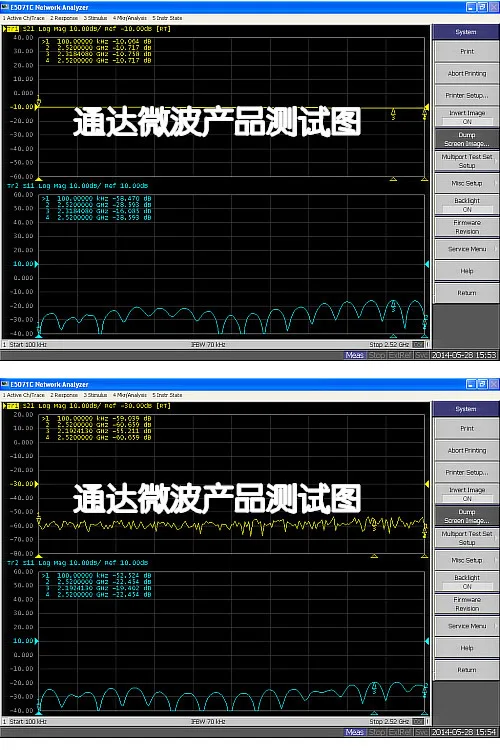Toggle Backlight ON in the upper window
This screenshot has width=500, height=750.
click(x=467, y=205)
